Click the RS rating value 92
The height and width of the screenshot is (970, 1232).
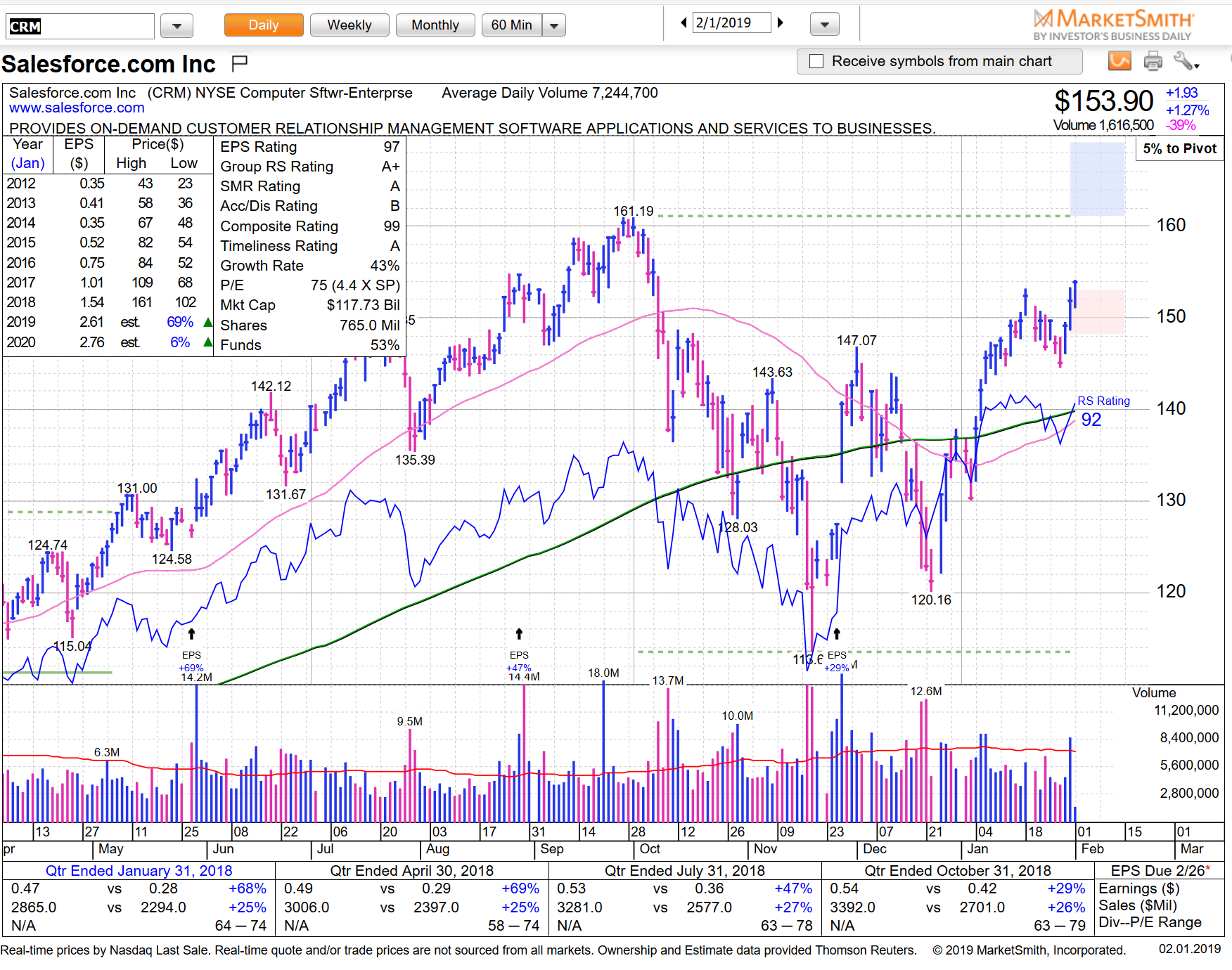click(1091, 420)
